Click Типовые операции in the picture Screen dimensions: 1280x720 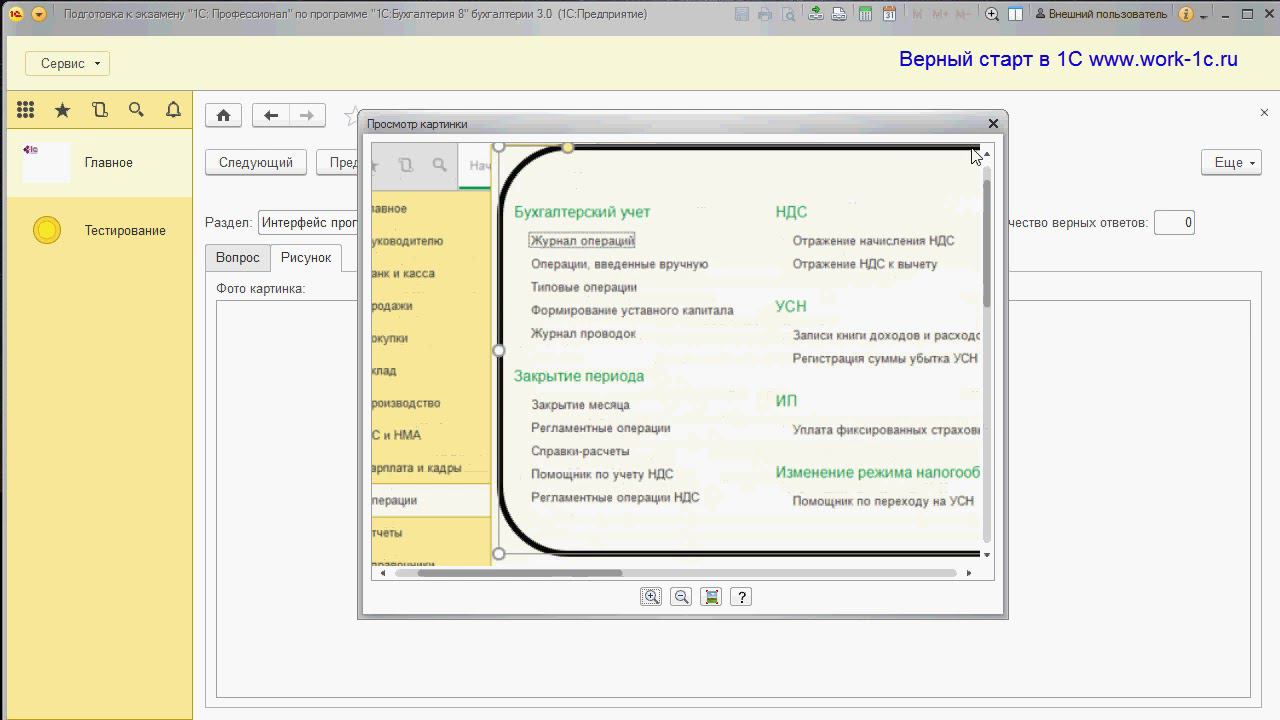coord(584,287)
